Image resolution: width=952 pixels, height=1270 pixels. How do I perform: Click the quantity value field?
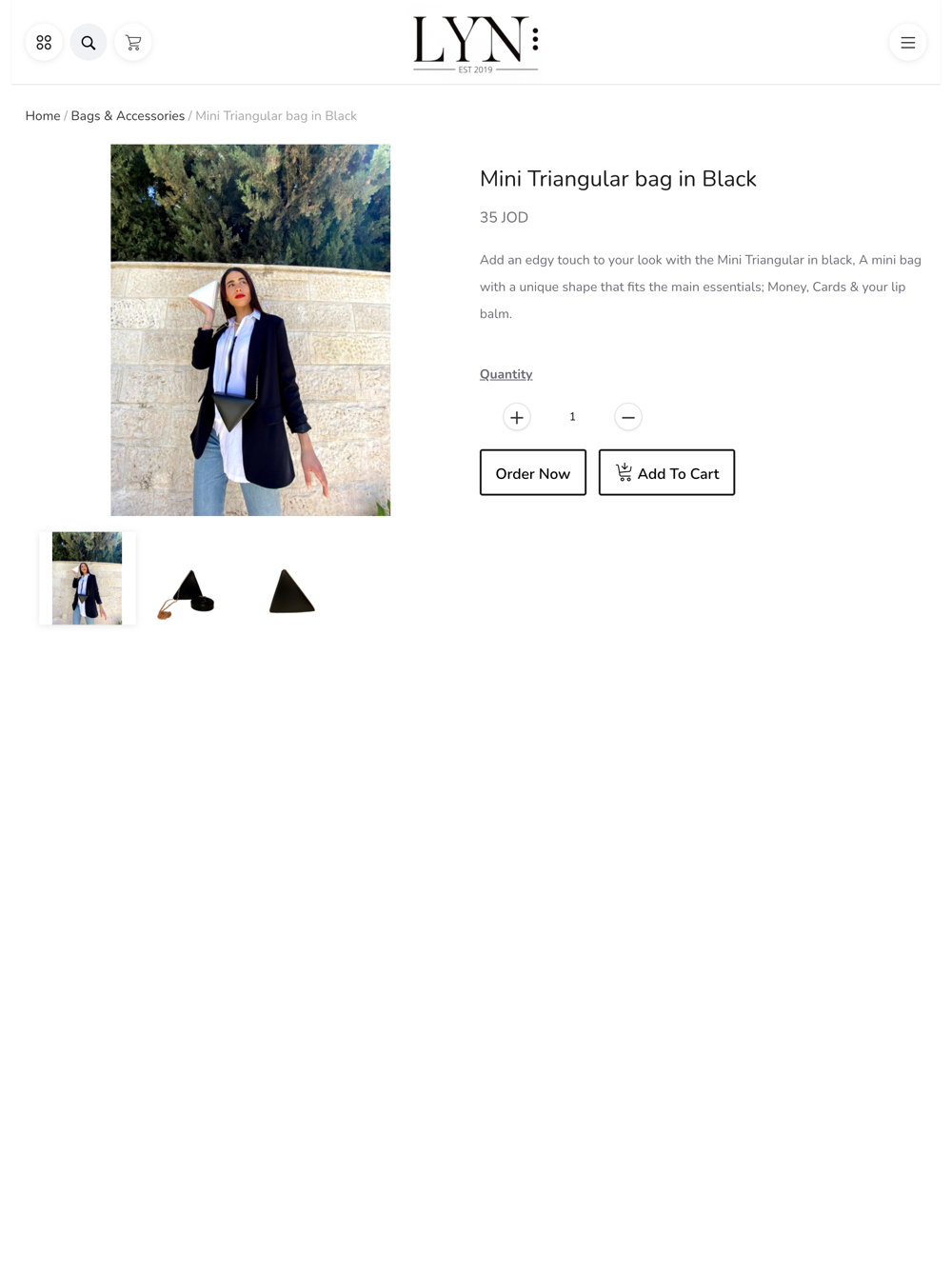pos(572,417)
